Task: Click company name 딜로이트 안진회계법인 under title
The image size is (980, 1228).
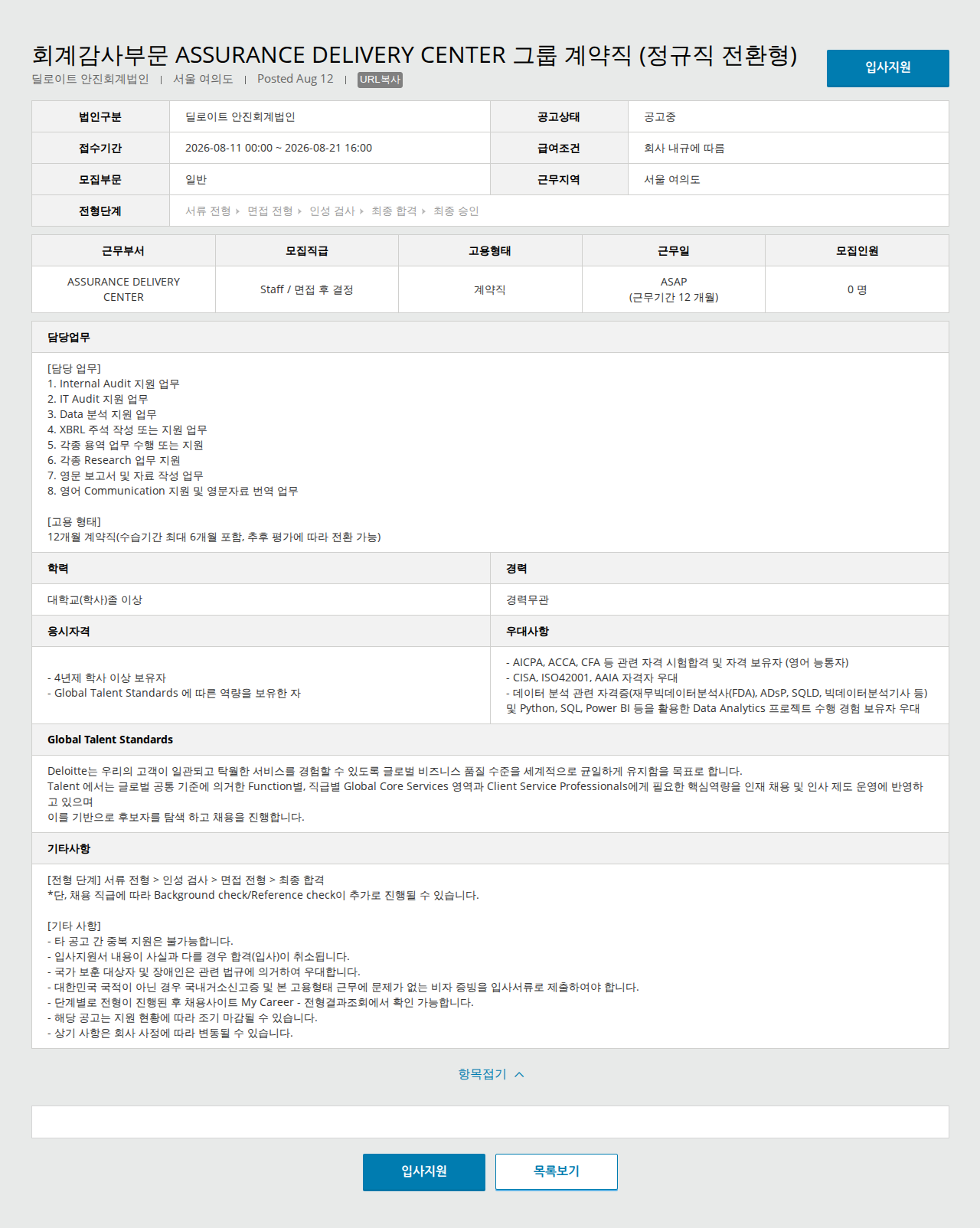Action: (90, 79)
